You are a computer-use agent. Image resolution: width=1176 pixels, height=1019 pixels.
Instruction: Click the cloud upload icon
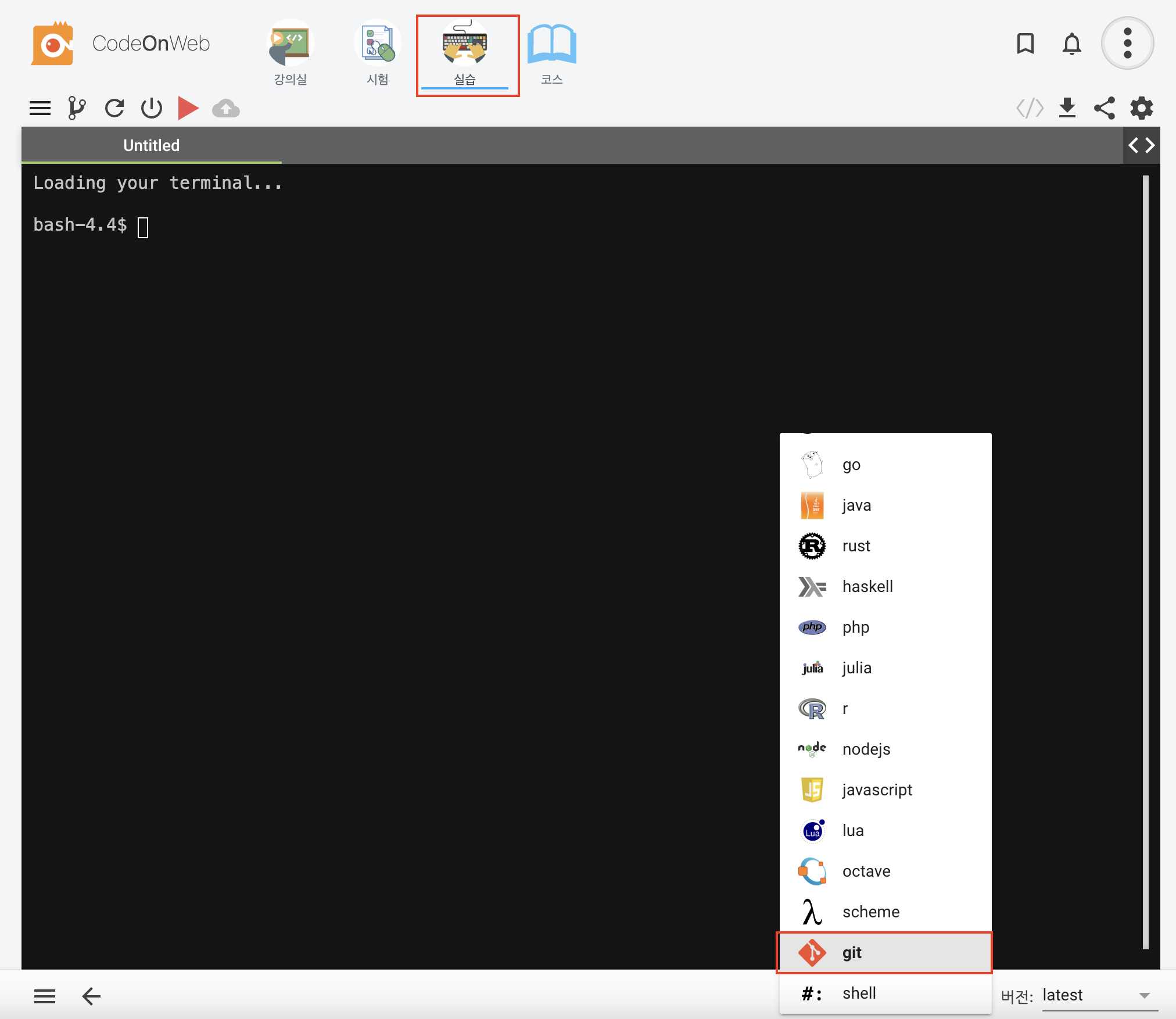(x=226, y=109)
